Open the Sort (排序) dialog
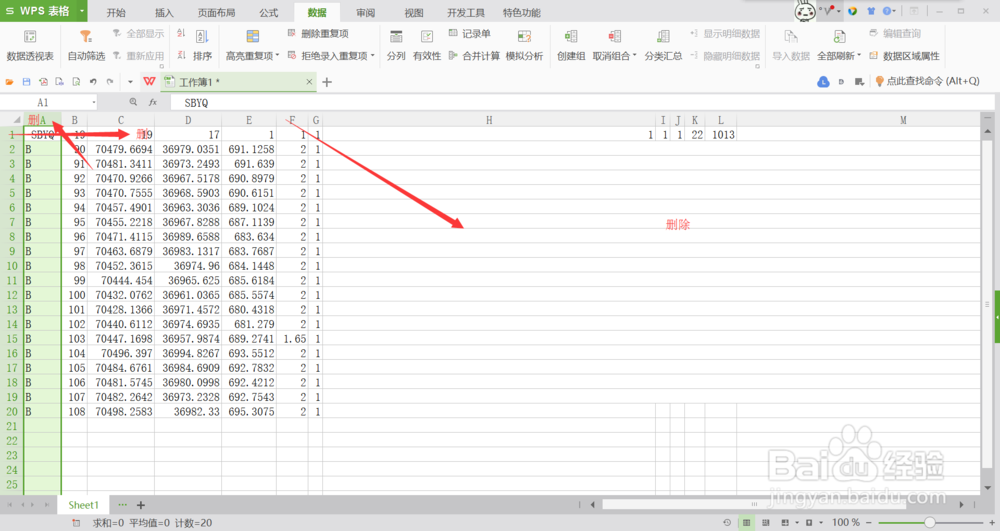Viewport: 1000px width, 531px height. pyautogui.click(x=202, y=45)
